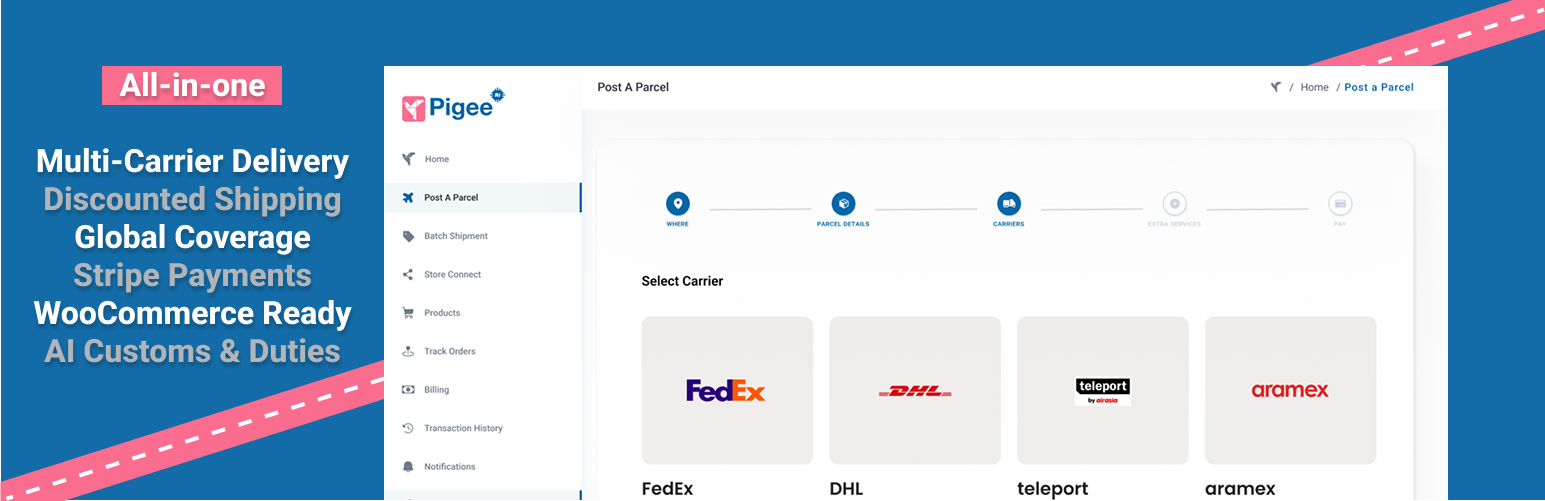Click the WHERE step label
Screen dimensions: 1545x501
[x=678, y=224]
